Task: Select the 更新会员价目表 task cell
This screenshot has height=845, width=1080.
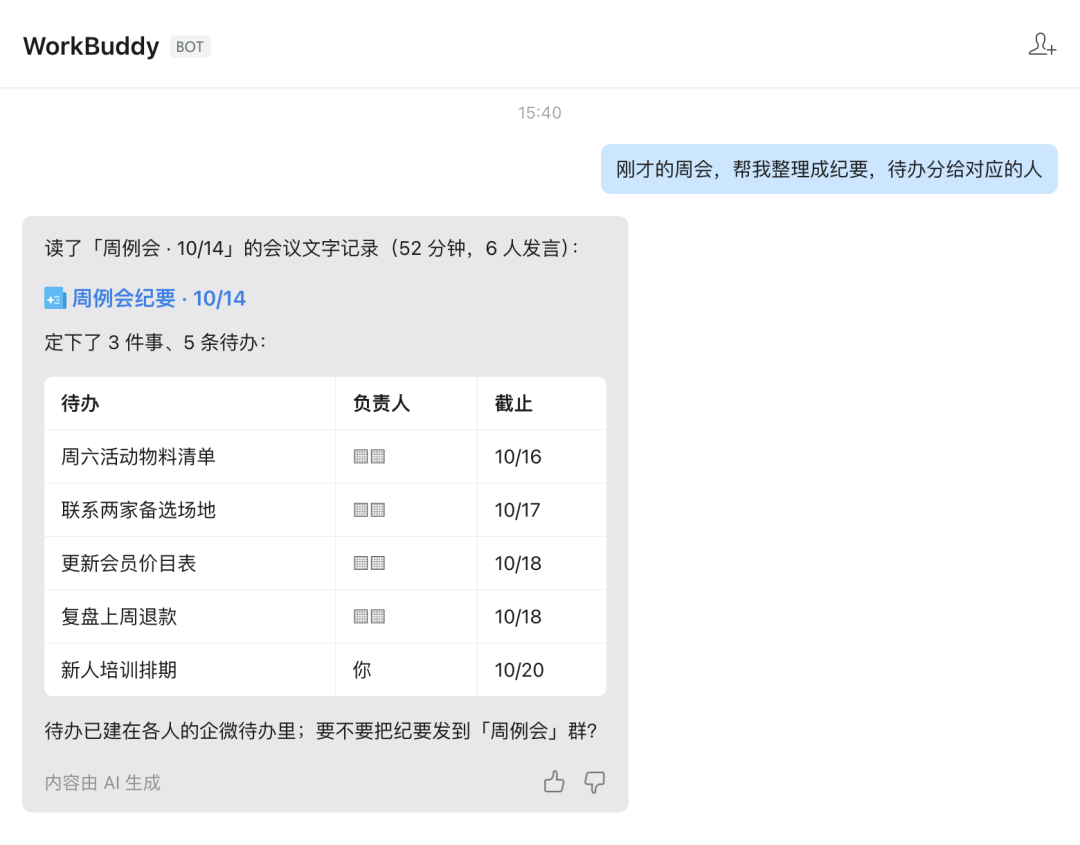Action: (189, 563)
